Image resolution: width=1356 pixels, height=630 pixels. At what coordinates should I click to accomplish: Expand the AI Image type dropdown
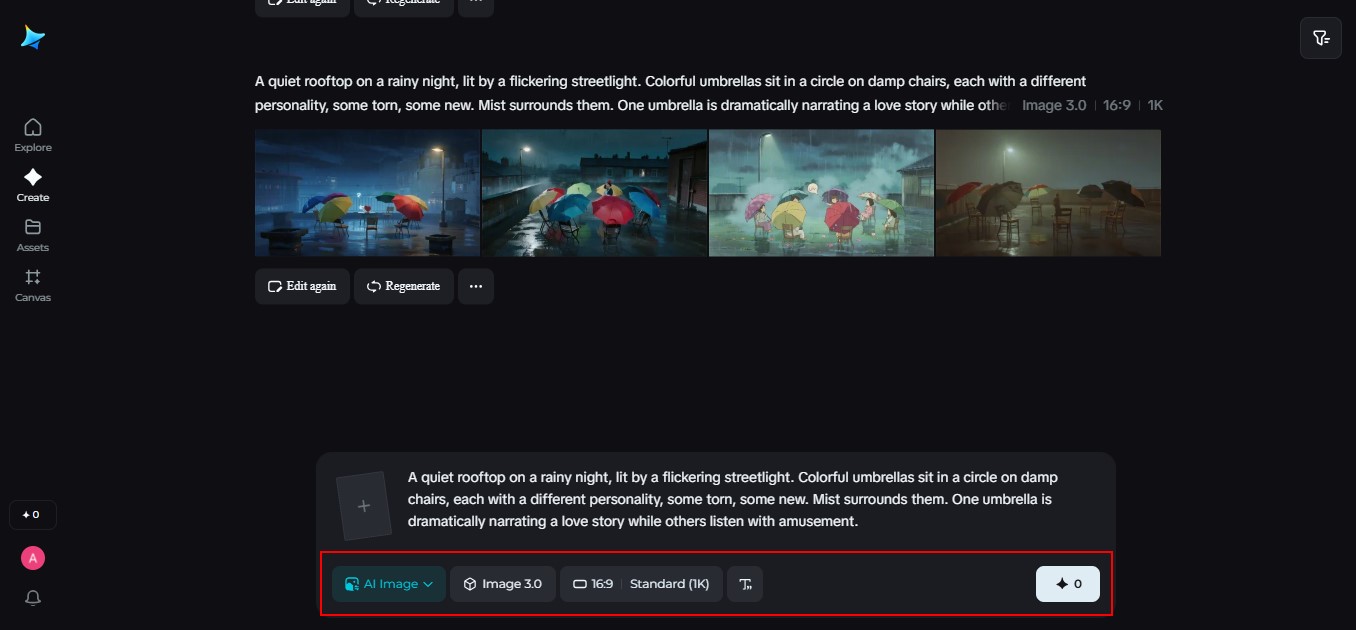(389, 584)
